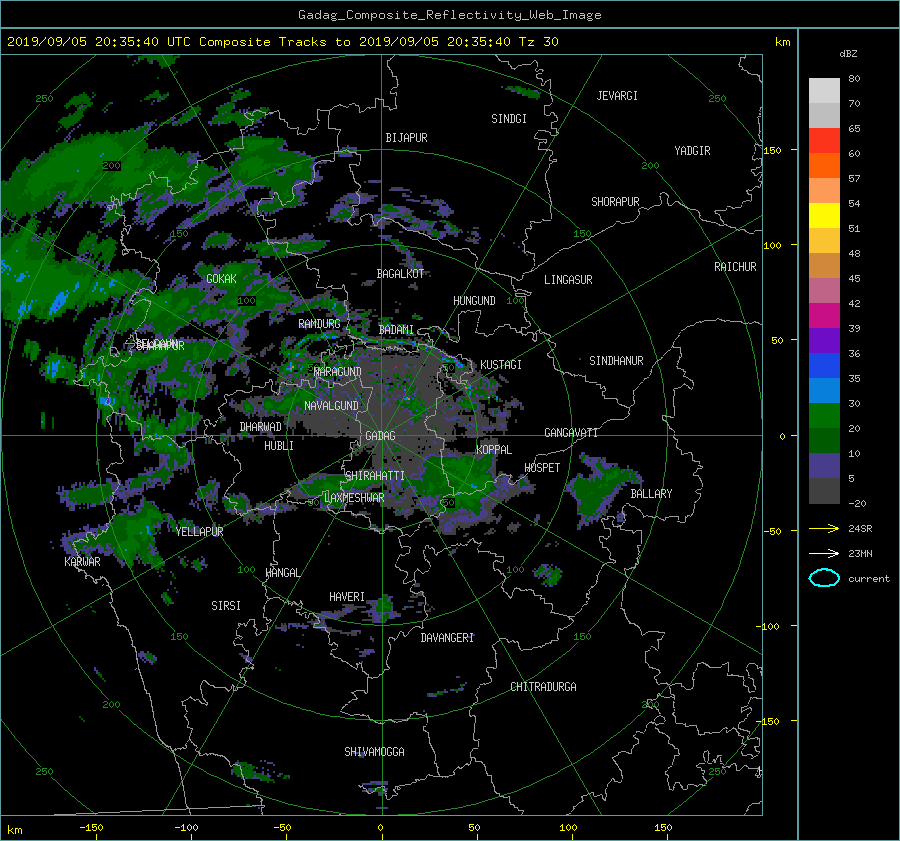The height and width of the screenshot is (841, 900).
Task: Click the blue 35-36 dBZ color swatch
Action: click(824, 366)
